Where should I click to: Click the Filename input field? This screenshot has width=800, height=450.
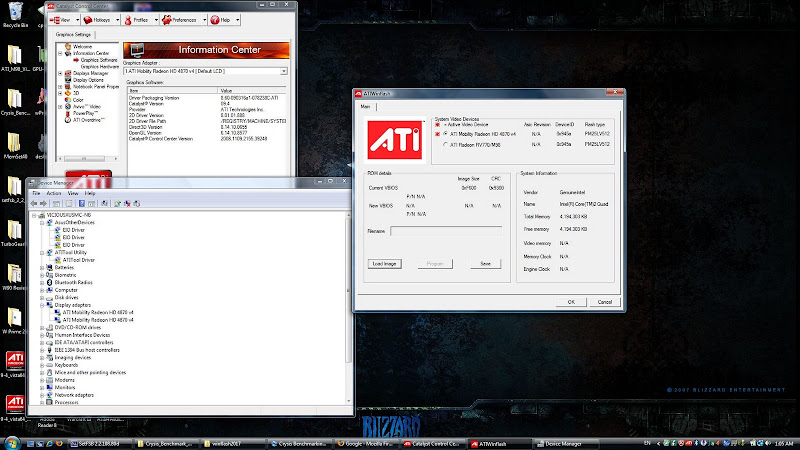446,231
